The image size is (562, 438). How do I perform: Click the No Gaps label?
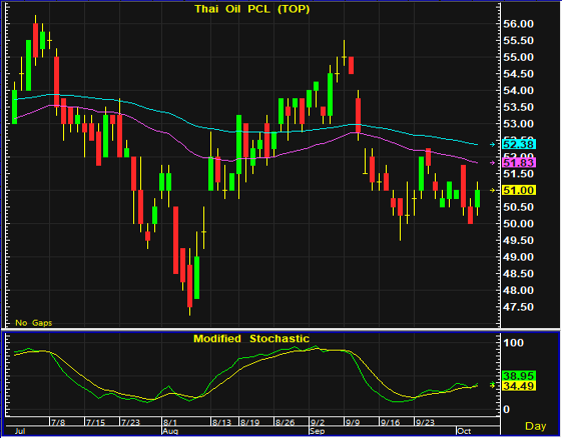pyautogui.click(x=34, y=323)
